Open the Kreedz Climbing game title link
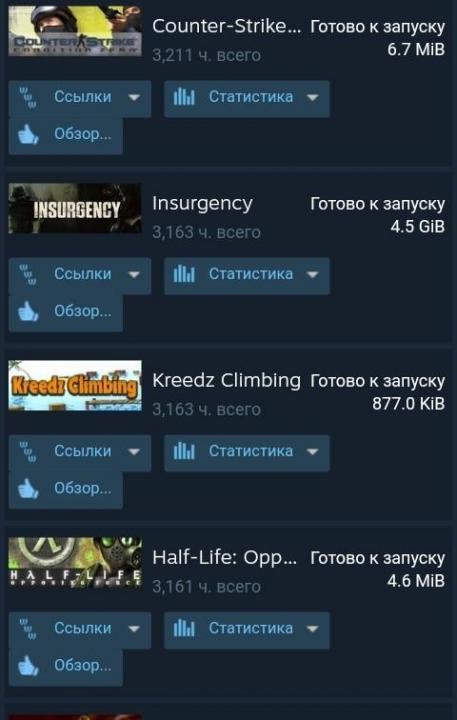This screenshot has width=457, height=720. tap(226, 381)
